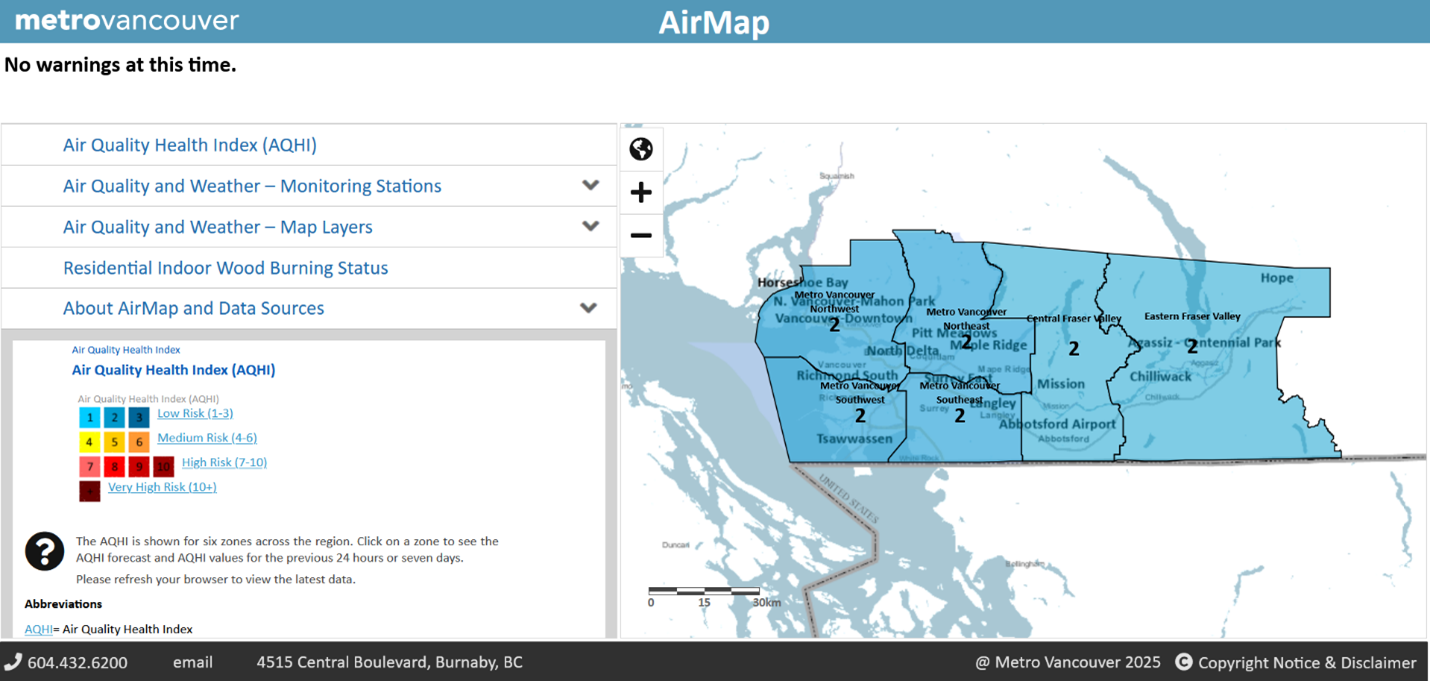Click the AQHI abbreviation link
This screenshot has height=681, width=1430.
37,629
